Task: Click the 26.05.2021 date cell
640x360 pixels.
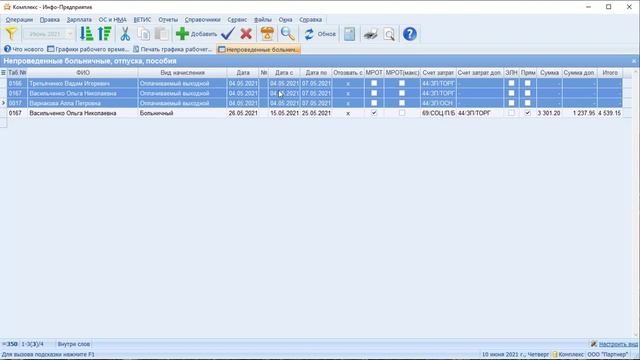Action: pyautogui.click(x=243, y=113)
